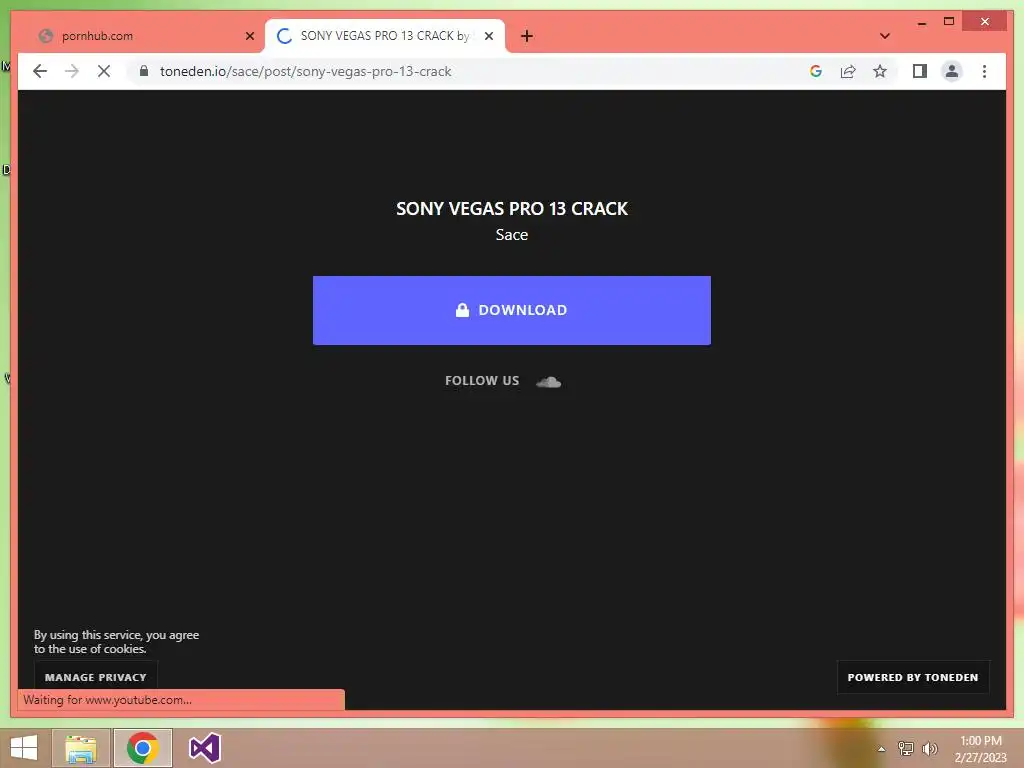
Task: Maximize the Chrome window
Action: pos(949,22)
